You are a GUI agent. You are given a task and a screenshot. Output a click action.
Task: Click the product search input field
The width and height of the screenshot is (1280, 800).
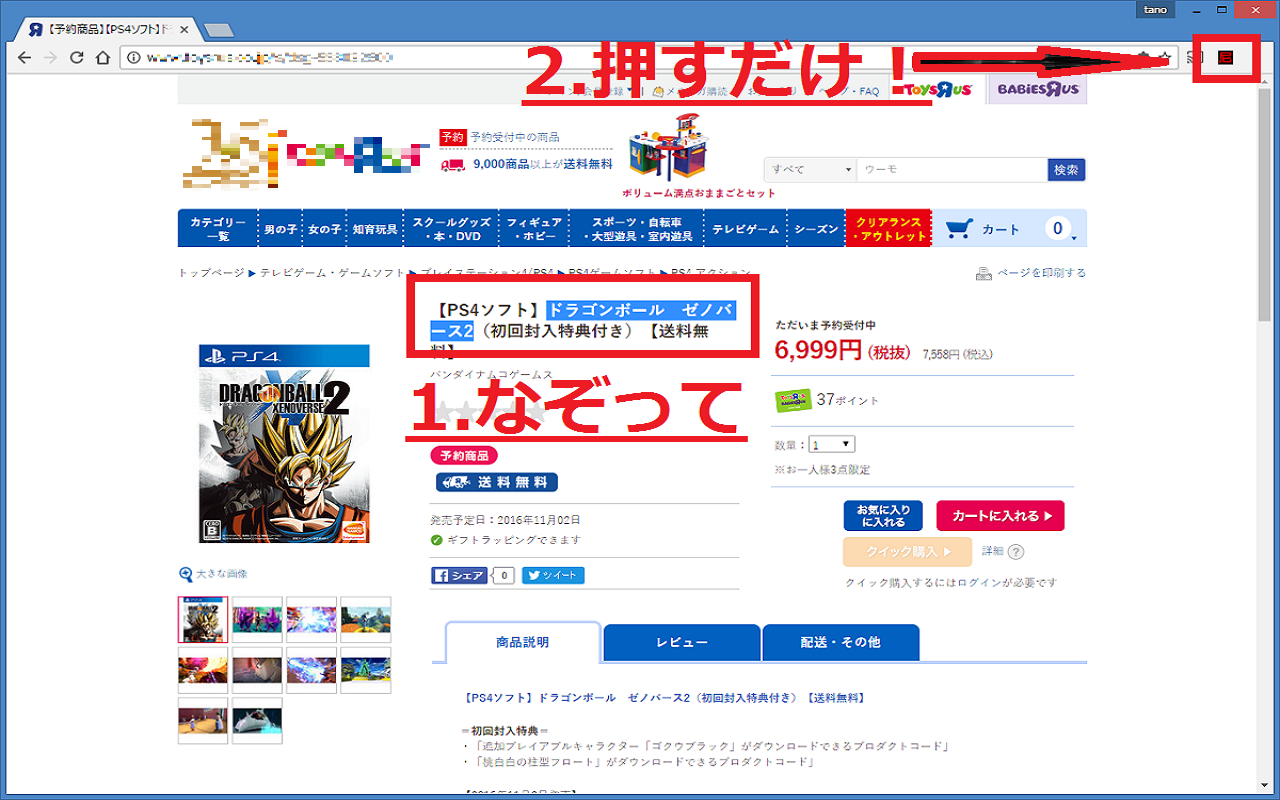(952, 170)
